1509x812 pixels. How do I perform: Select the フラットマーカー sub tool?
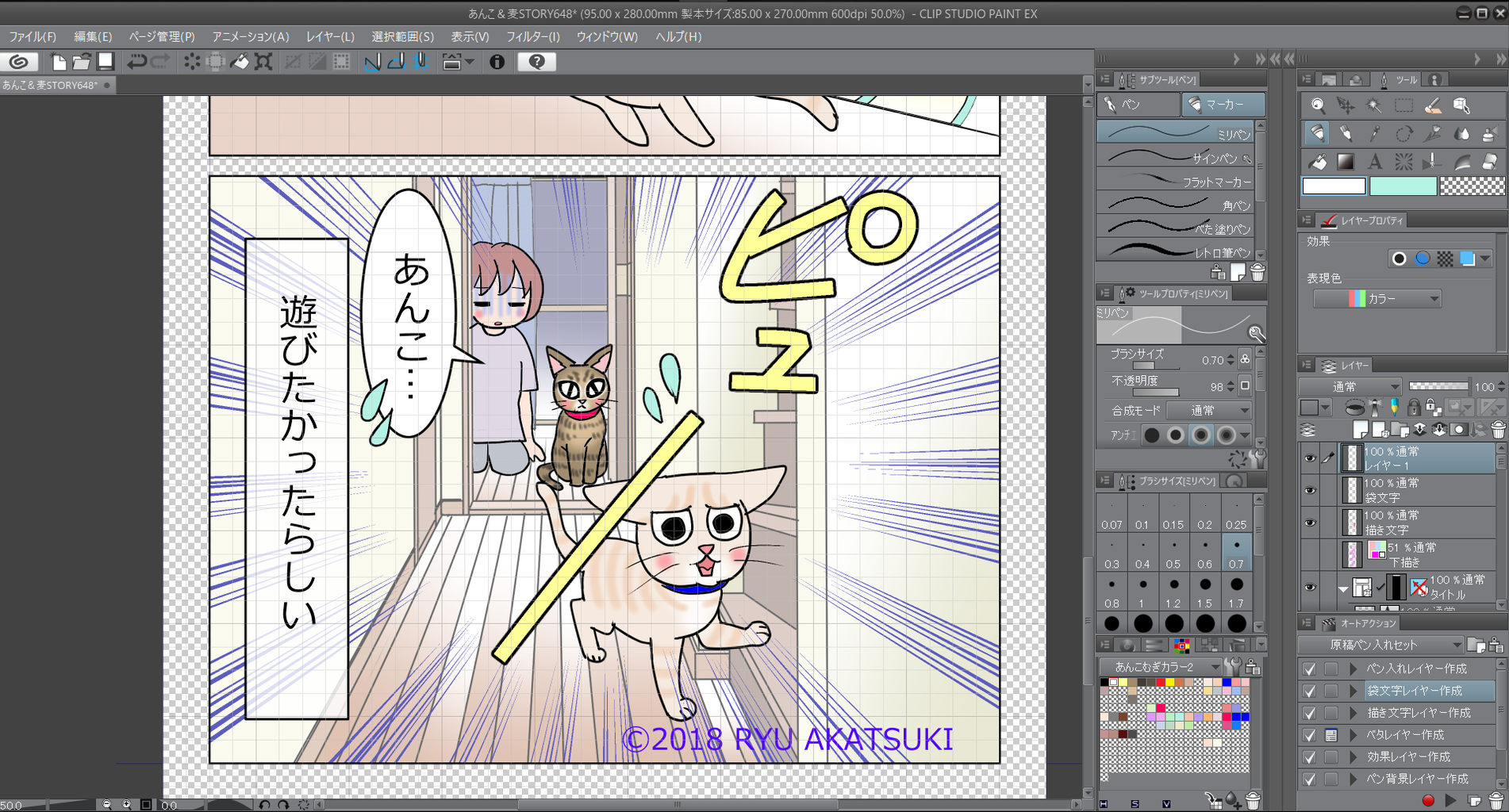(x=1175, y=181)
